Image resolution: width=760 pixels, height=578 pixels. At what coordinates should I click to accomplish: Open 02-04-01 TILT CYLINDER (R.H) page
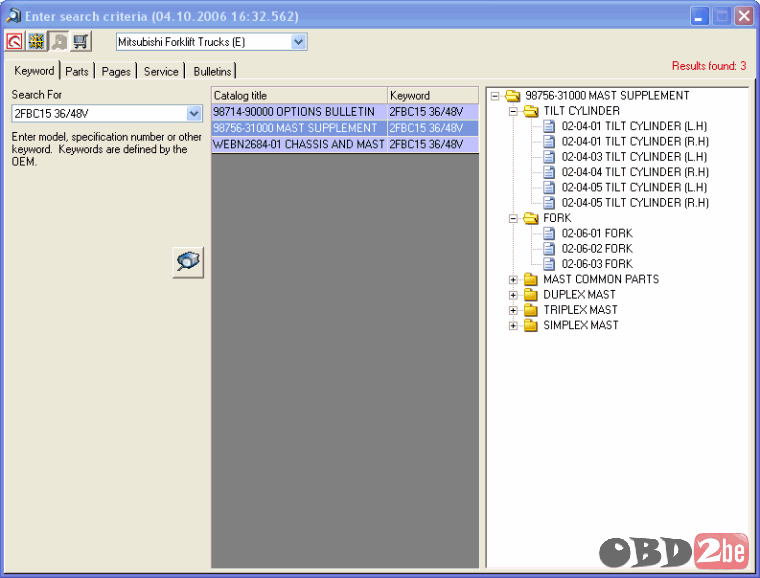(x=635, y=141)
